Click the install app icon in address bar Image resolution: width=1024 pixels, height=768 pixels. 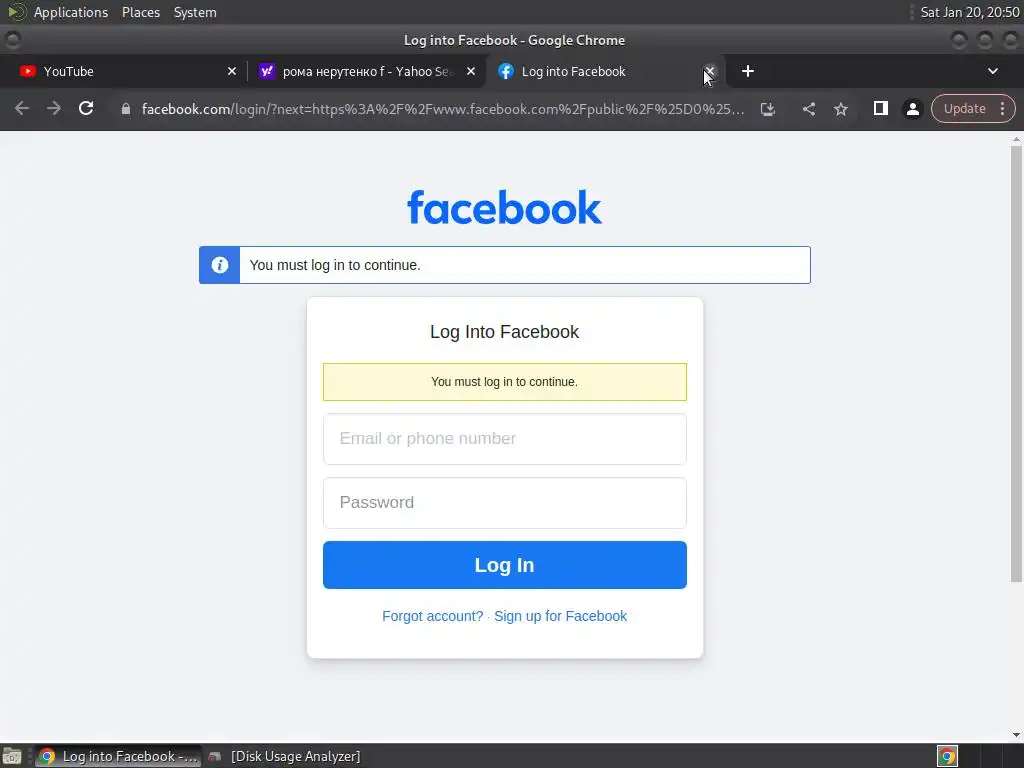tap(768, 109)
